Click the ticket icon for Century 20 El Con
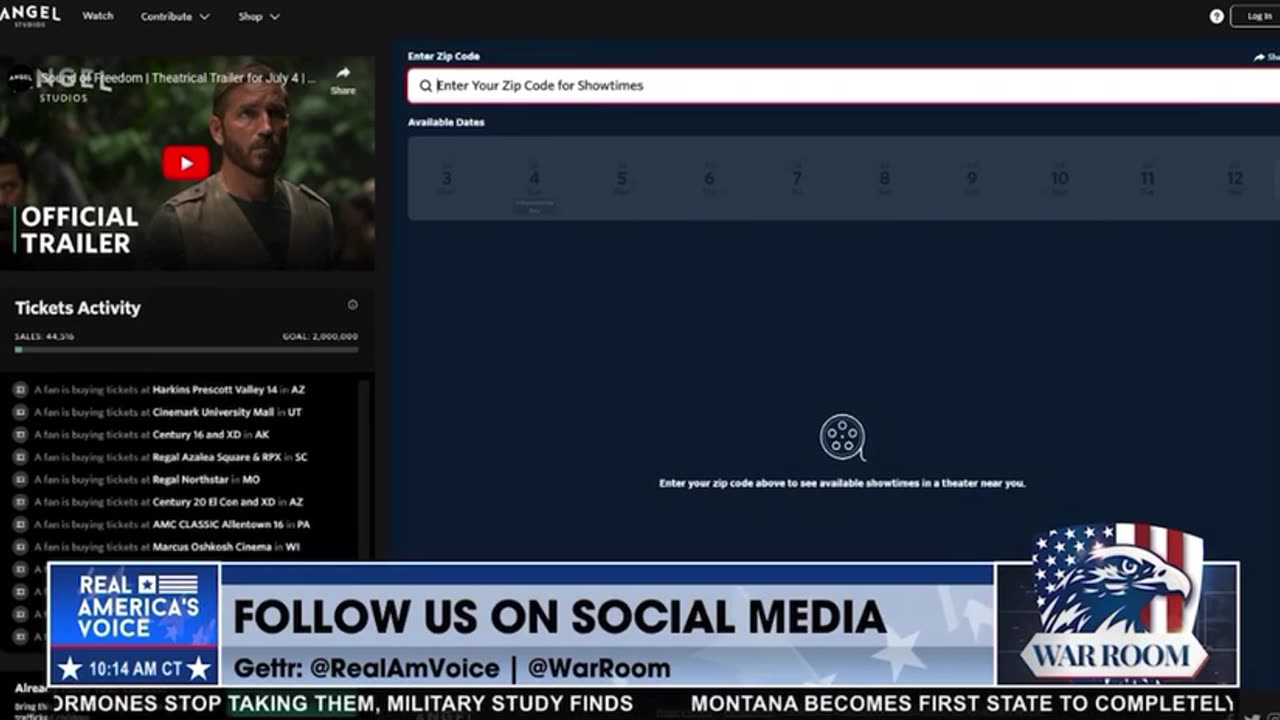The image size is (1280, 720). click(20, 502)
